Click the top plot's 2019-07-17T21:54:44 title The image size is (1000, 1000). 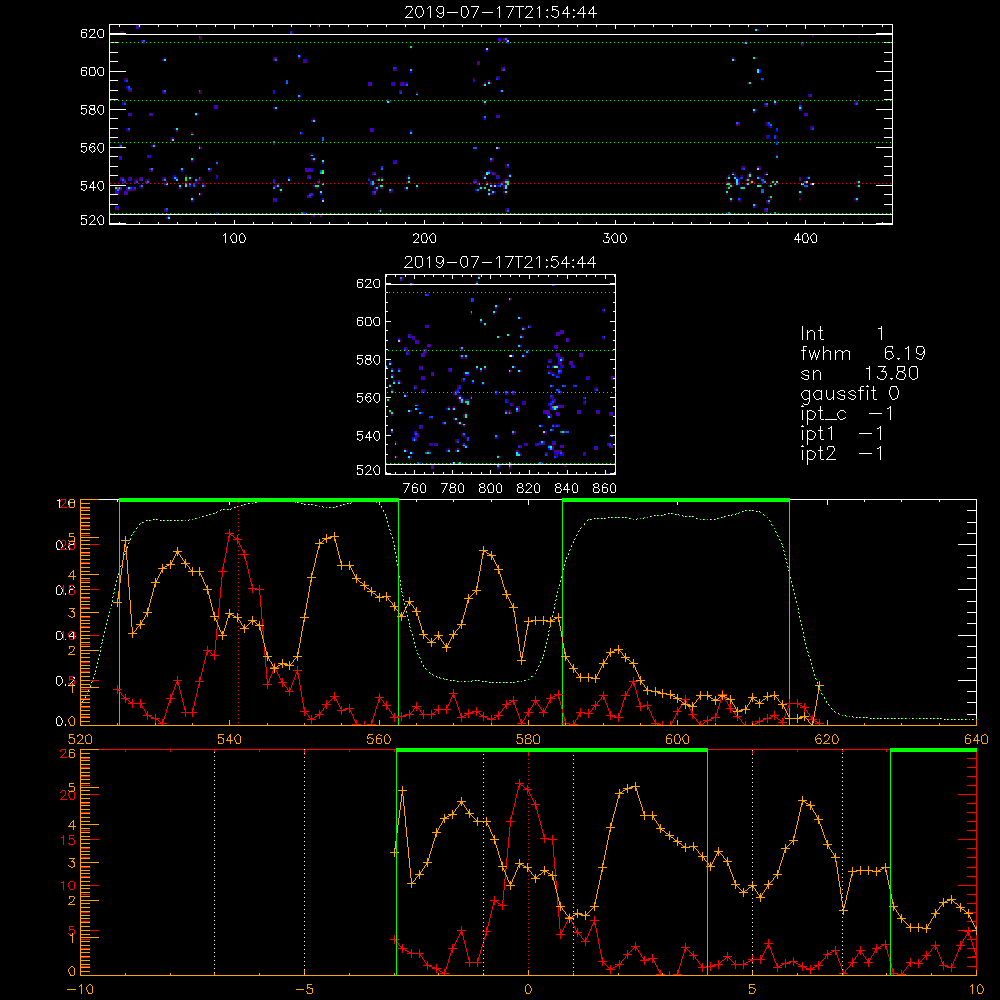pos(501,12)
